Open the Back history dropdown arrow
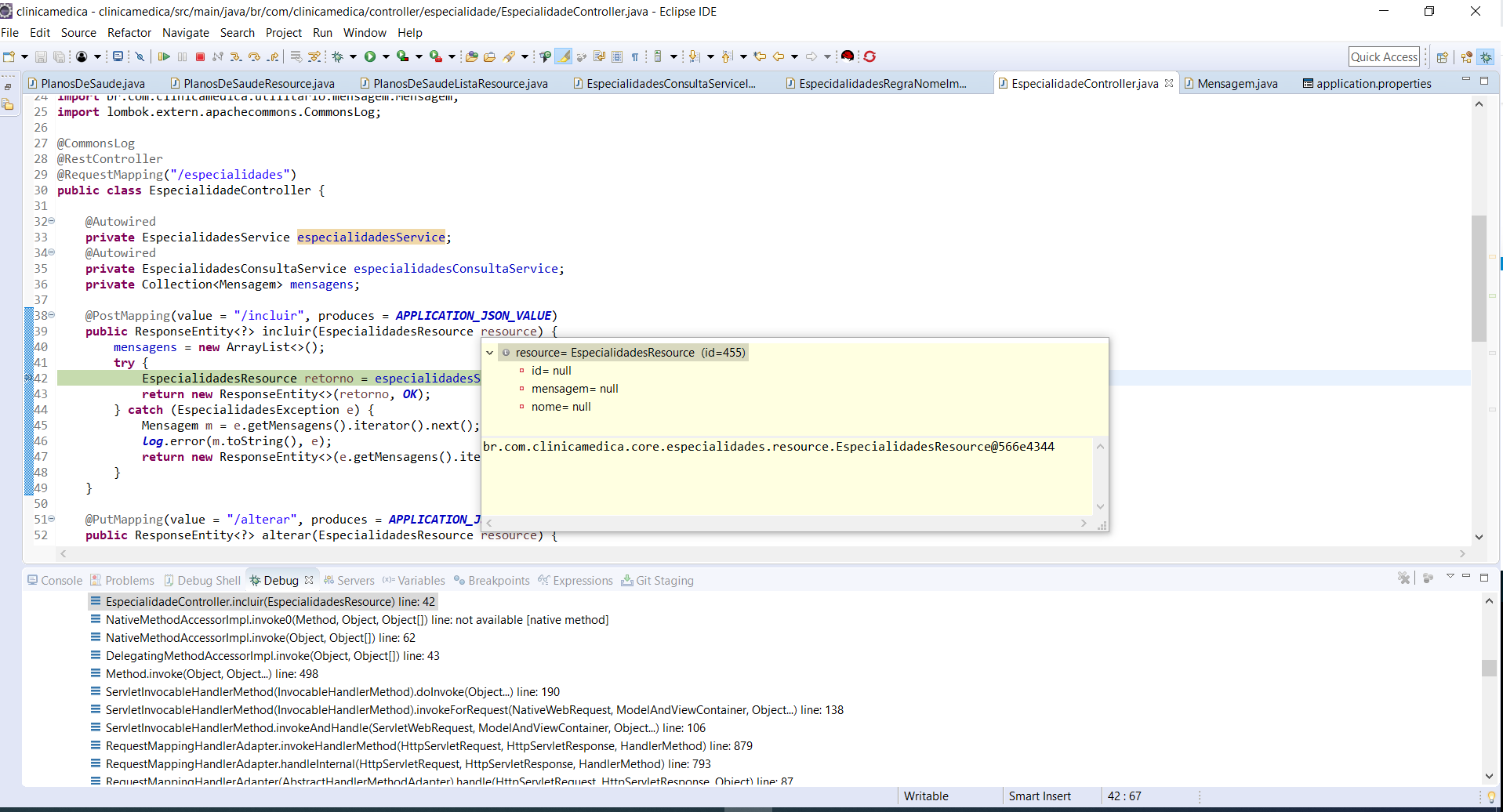Image resolution: width=1503 pixels, height=812 pixels. (794, 56)
